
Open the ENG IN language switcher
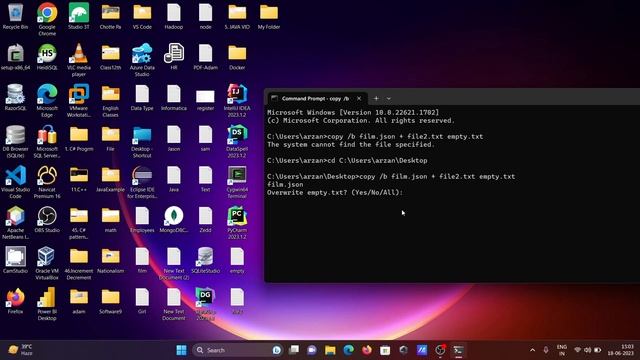coord(562,350)
